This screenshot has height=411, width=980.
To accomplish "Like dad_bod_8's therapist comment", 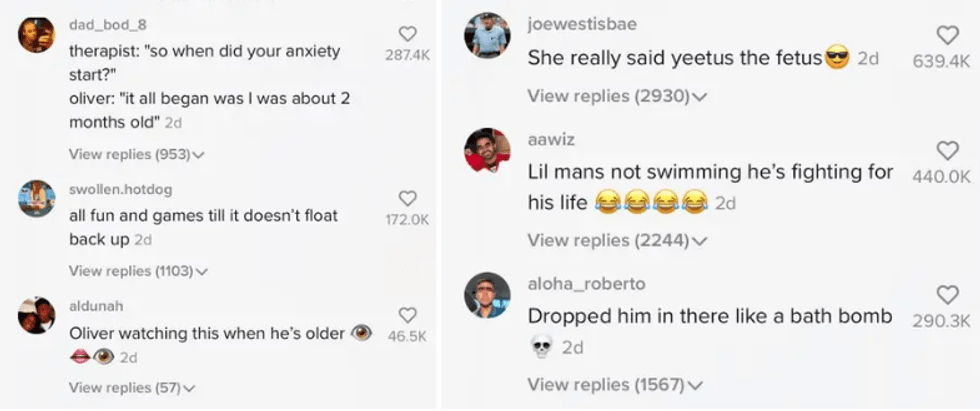I will (x=407, y=34).
